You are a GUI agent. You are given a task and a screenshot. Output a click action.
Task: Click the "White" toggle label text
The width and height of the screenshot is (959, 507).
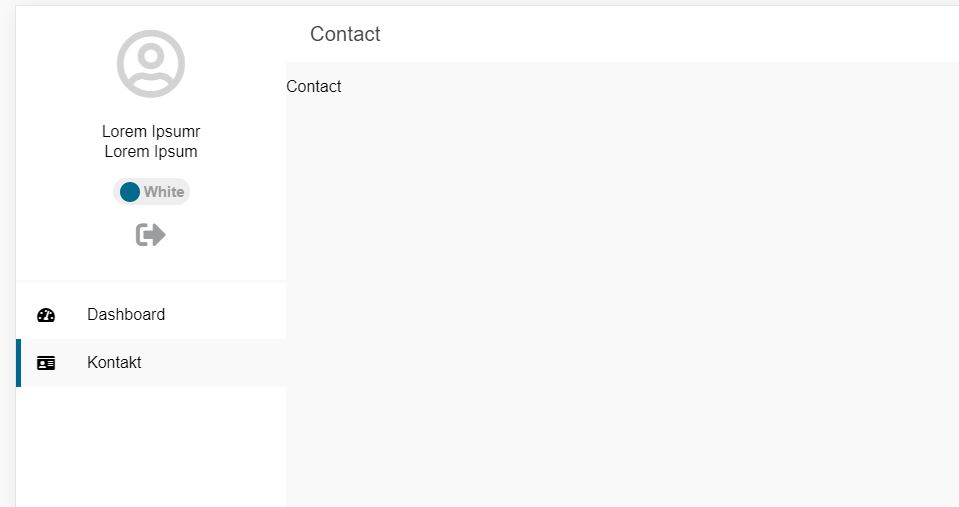coord(164,192)
